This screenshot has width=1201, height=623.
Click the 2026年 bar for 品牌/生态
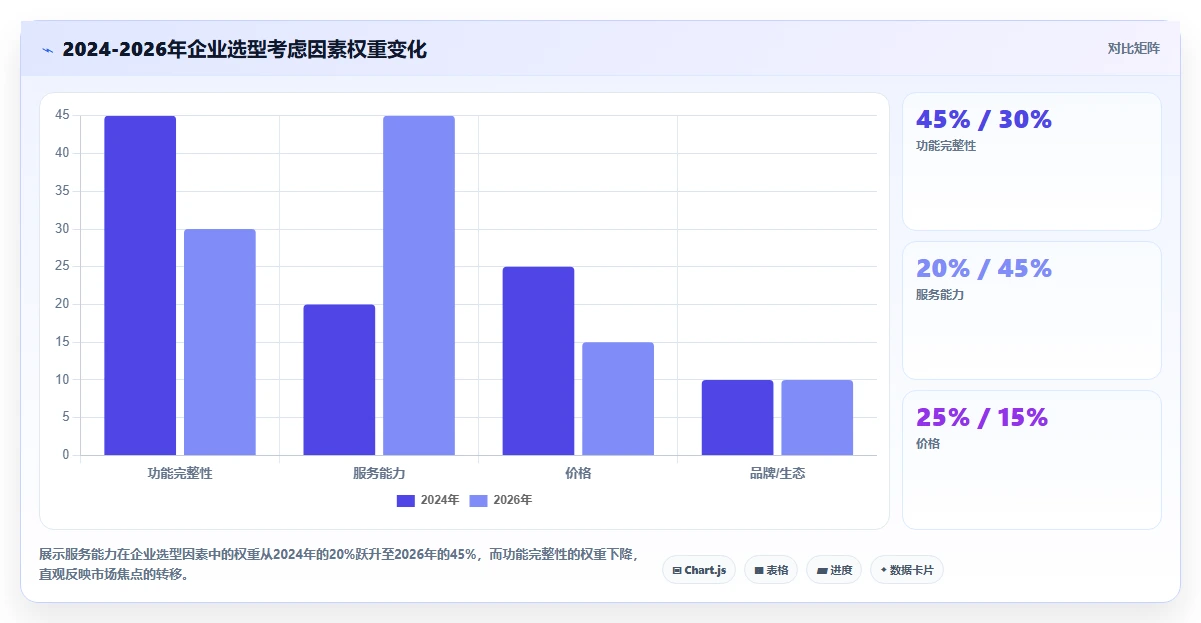817,418
